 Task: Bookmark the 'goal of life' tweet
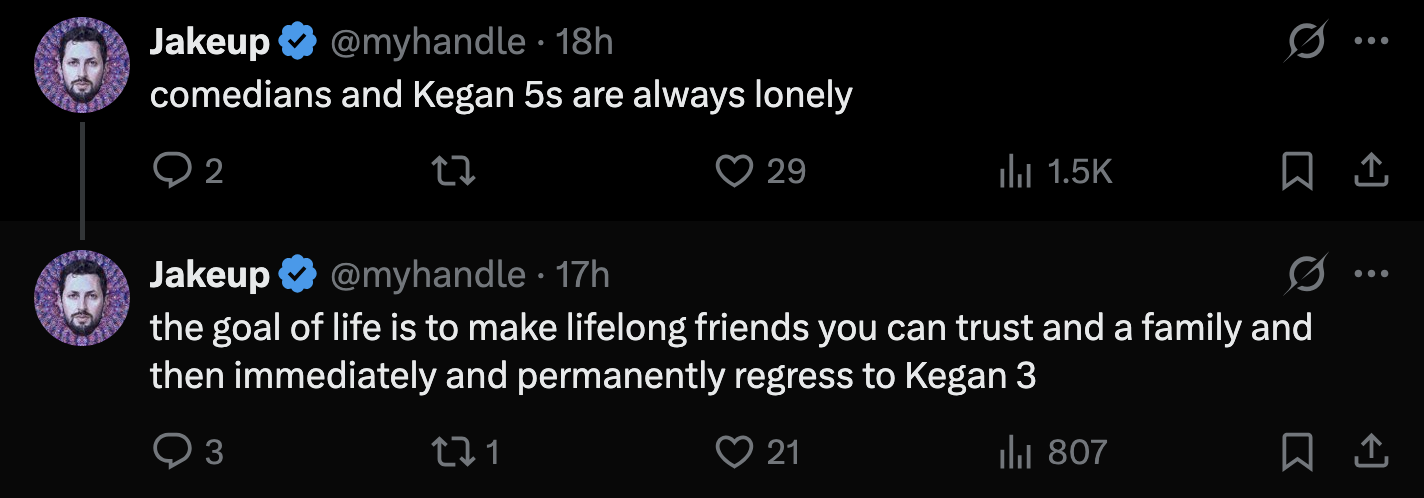(1297, 452)
